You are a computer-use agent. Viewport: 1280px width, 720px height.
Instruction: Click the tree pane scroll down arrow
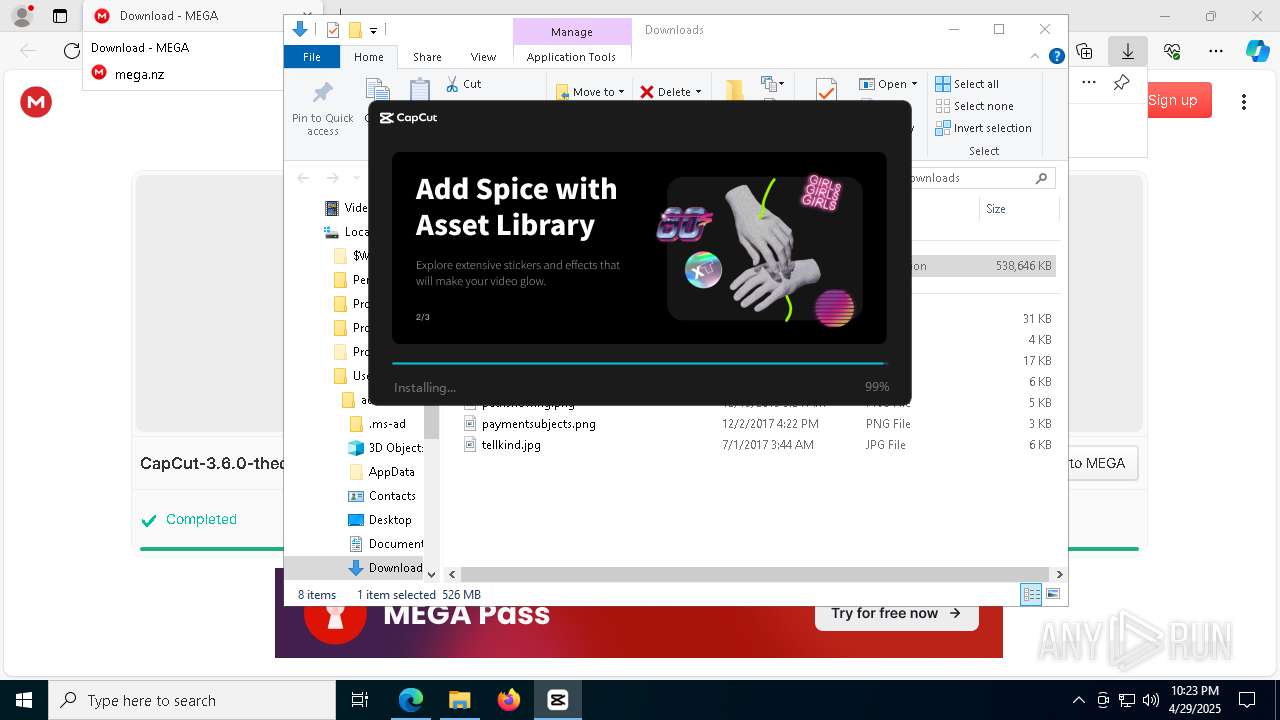click(432, 574)
